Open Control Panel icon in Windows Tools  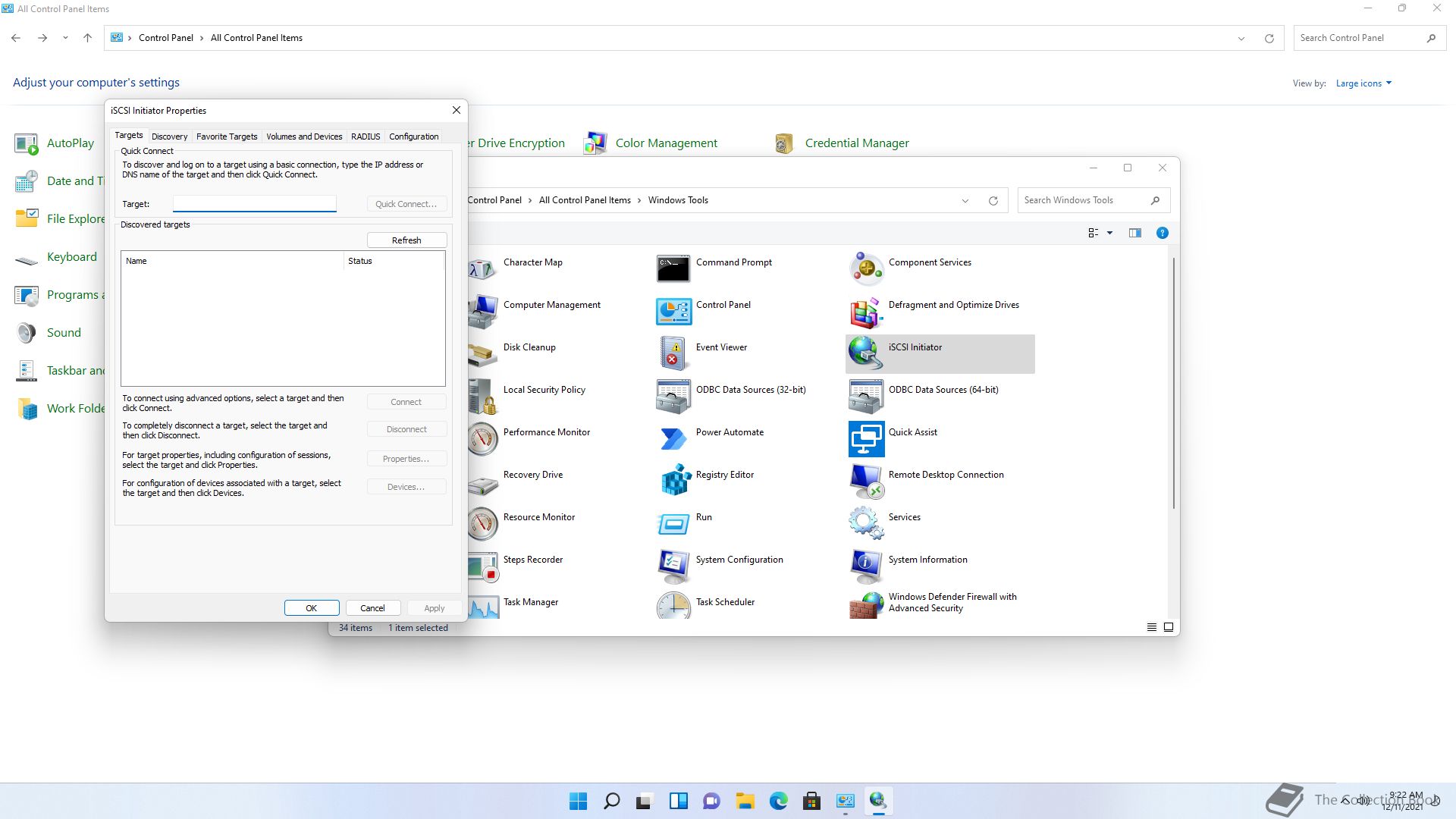673,310
